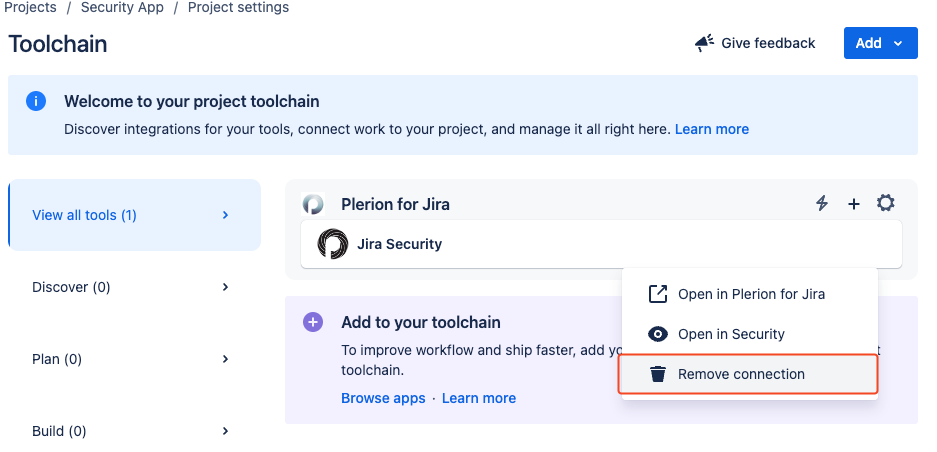Choose Open in Security menu item
937x452 pixels.
749,334
